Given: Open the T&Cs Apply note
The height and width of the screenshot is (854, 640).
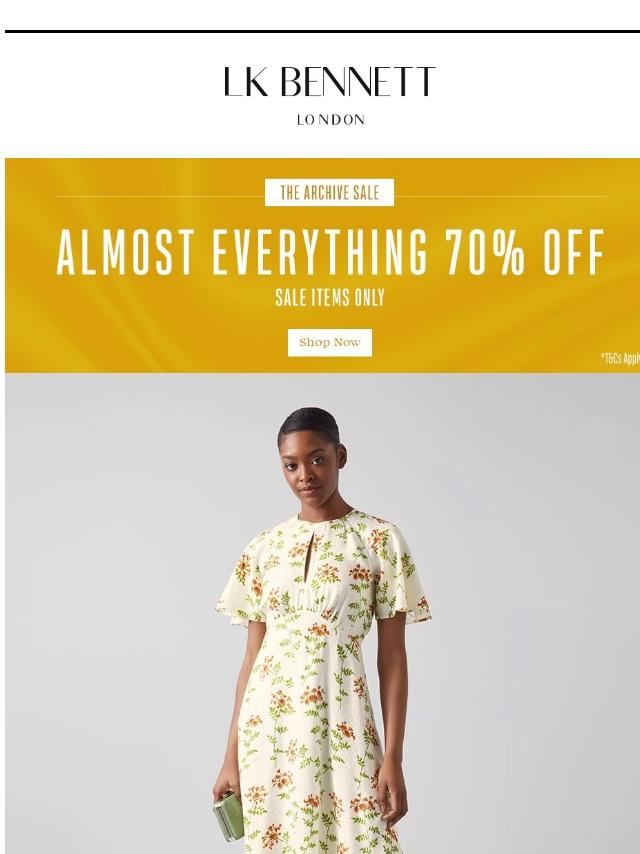Looking at the screenshot, I should (620, 358).
